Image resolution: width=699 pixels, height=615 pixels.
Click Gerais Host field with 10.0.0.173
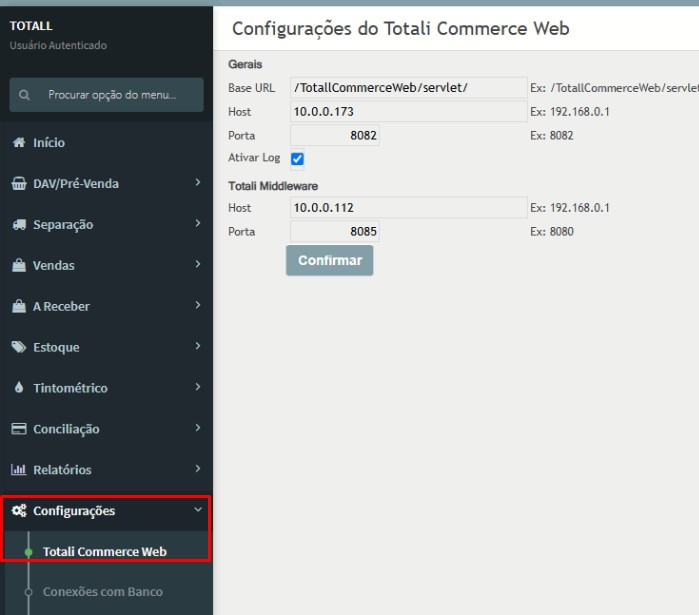tap(409, 111)
